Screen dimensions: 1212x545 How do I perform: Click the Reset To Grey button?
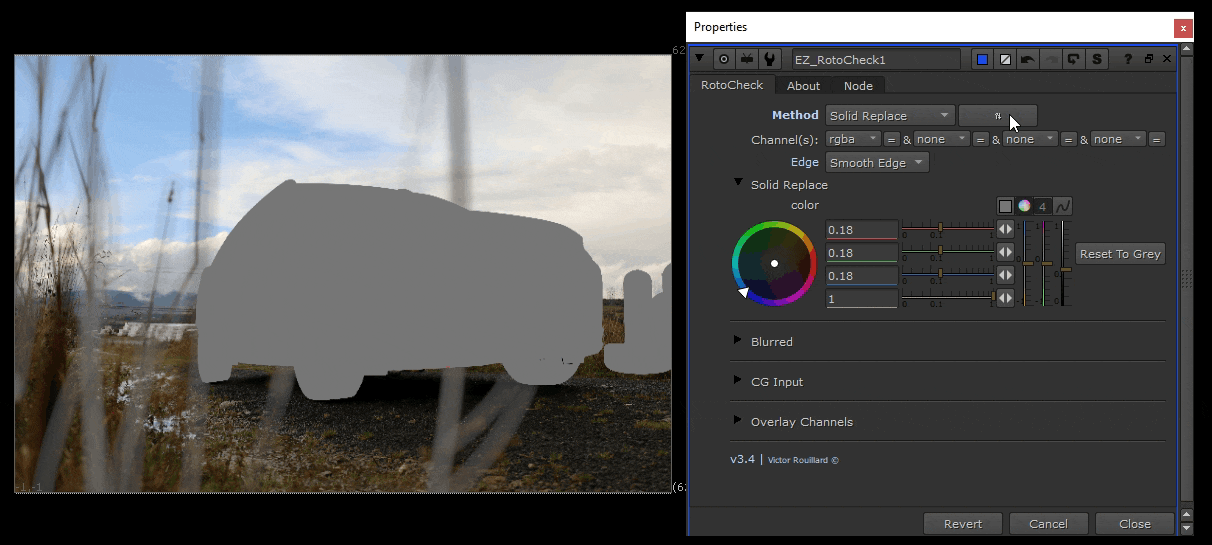click(x=1120, y=254)
